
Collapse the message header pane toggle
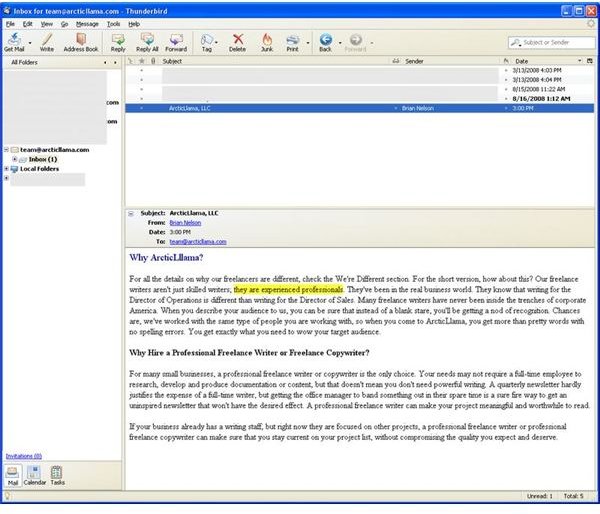[131, 214]
